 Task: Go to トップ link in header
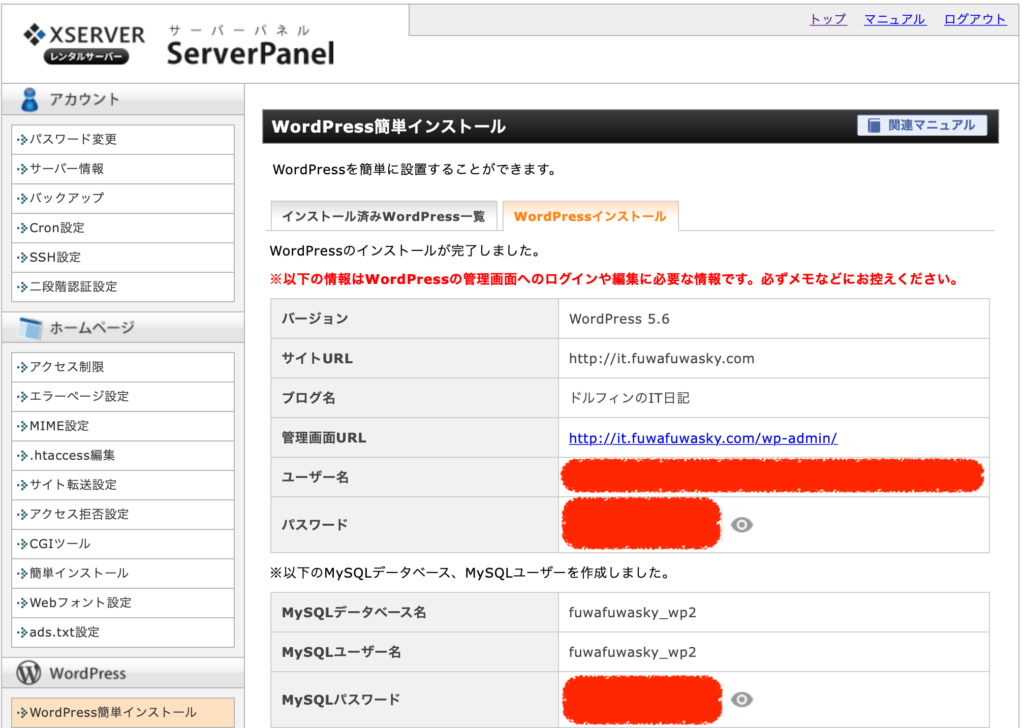[827, 19]
